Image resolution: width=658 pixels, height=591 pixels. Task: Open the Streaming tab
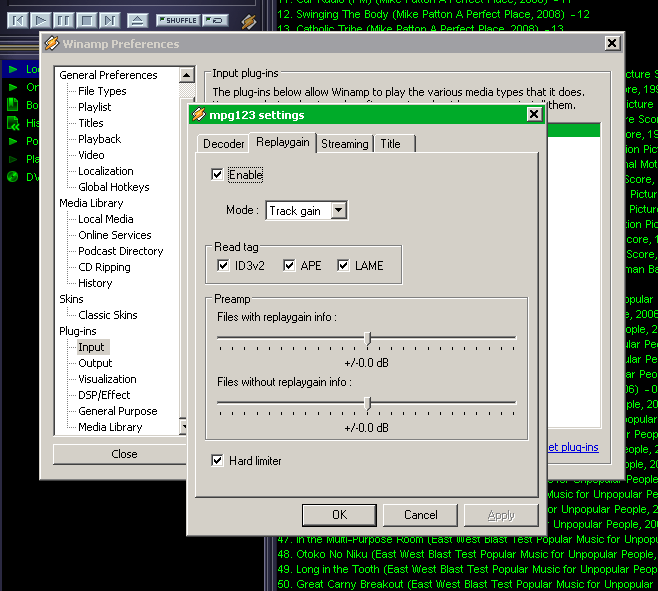[x=345, y=144]
